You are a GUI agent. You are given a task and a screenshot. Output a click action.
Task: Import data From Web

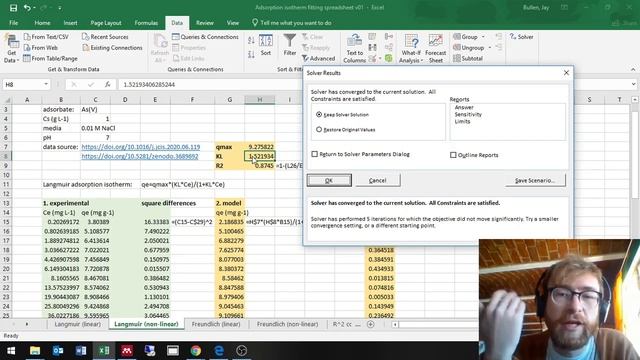click(41, 48)
